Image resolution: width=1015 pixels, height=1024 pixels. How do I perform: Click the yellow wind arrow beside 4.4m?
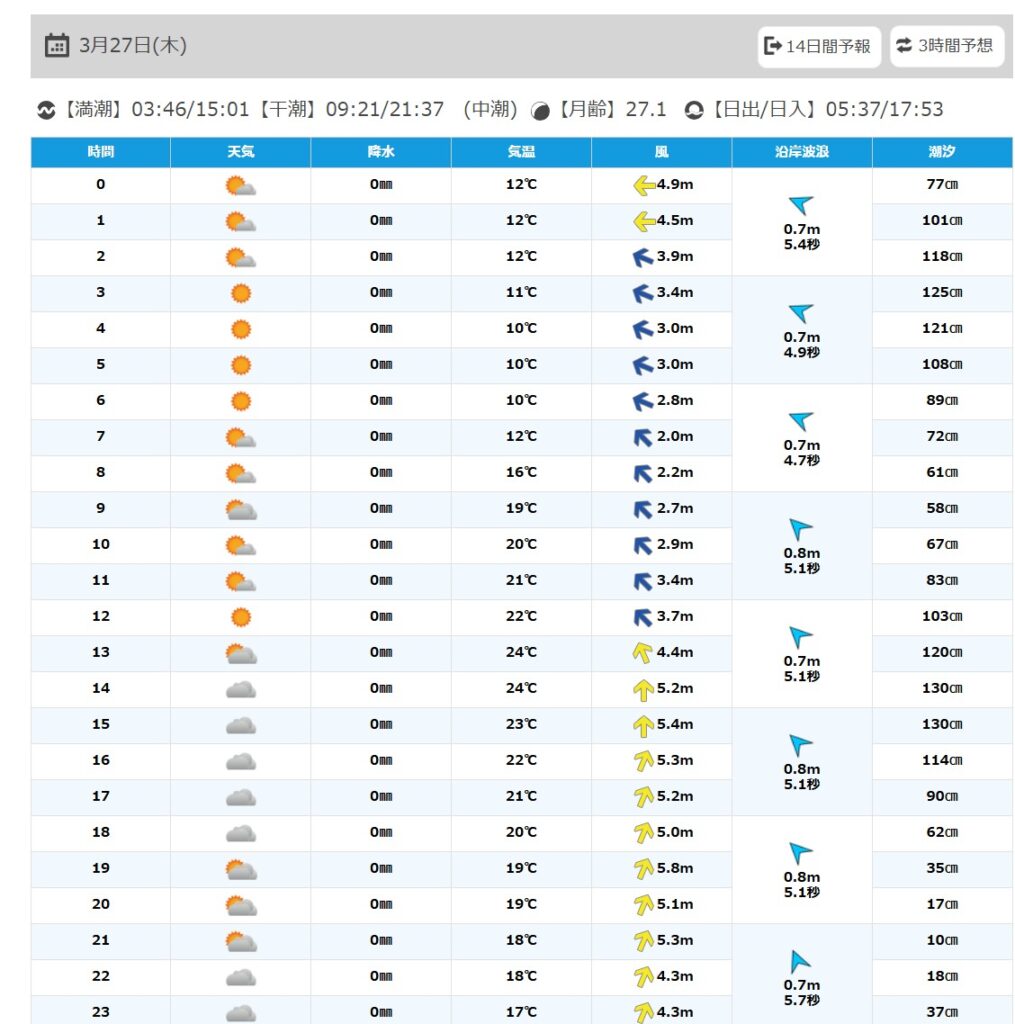[643, 653]
